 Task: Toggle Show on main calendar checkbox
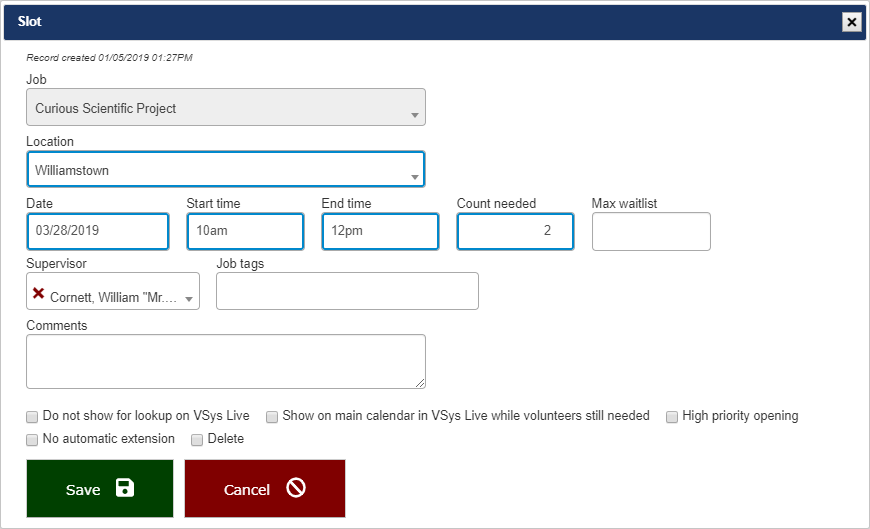[272, 416]
